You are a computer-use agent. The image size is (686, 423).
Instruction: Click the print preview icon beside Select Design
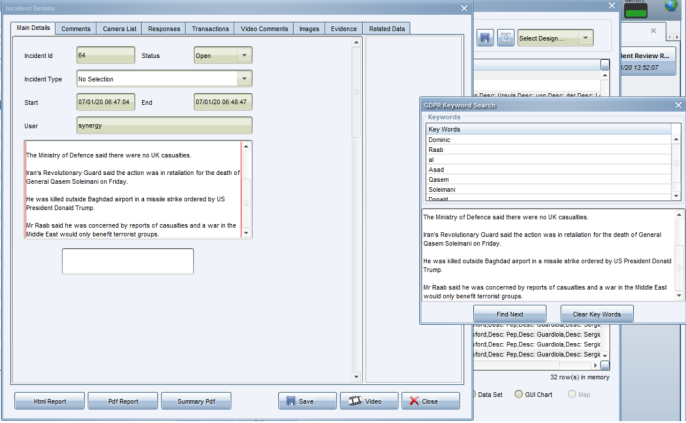[x=505, y=37]
